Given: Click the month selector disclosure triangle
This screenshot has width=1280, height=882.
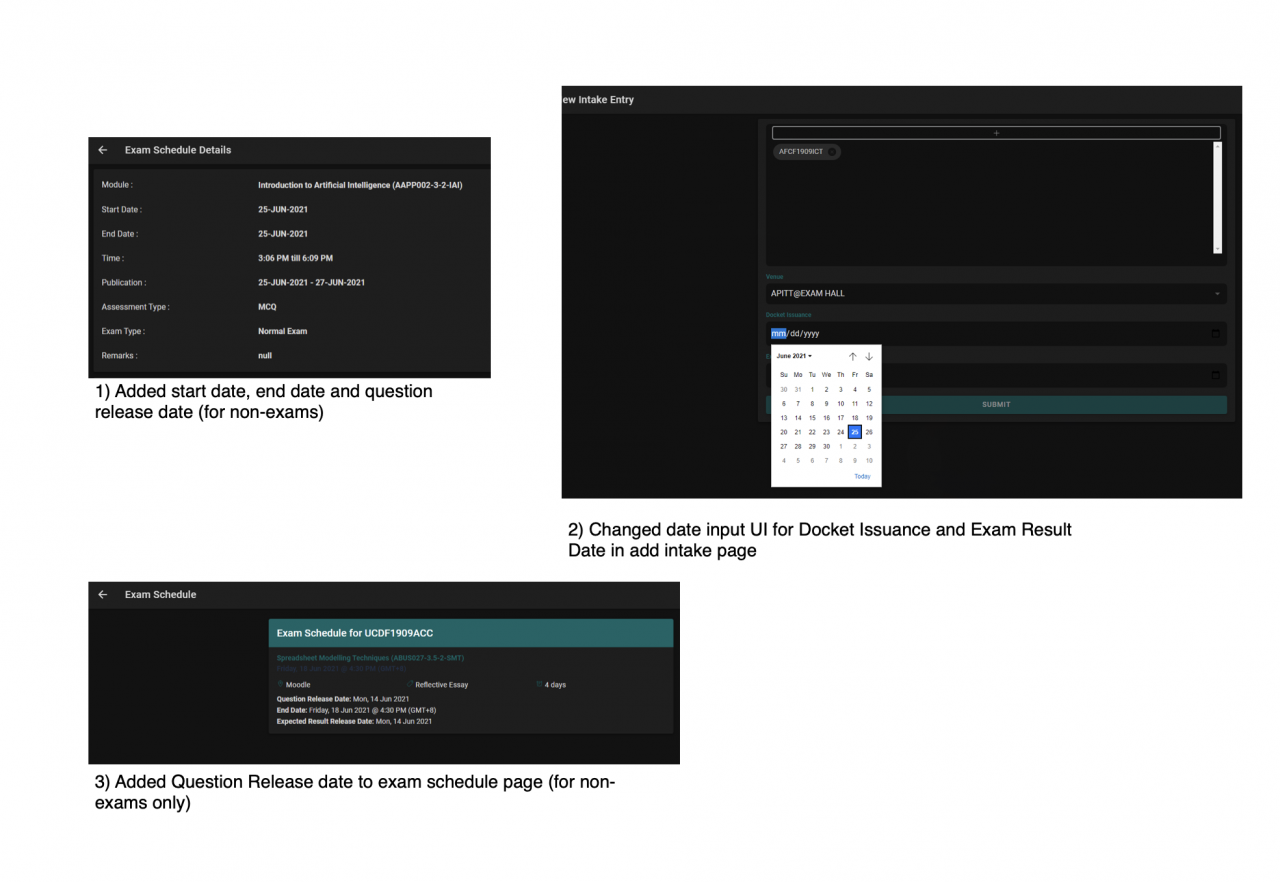Looking at the screenshot, I should 811,356.
